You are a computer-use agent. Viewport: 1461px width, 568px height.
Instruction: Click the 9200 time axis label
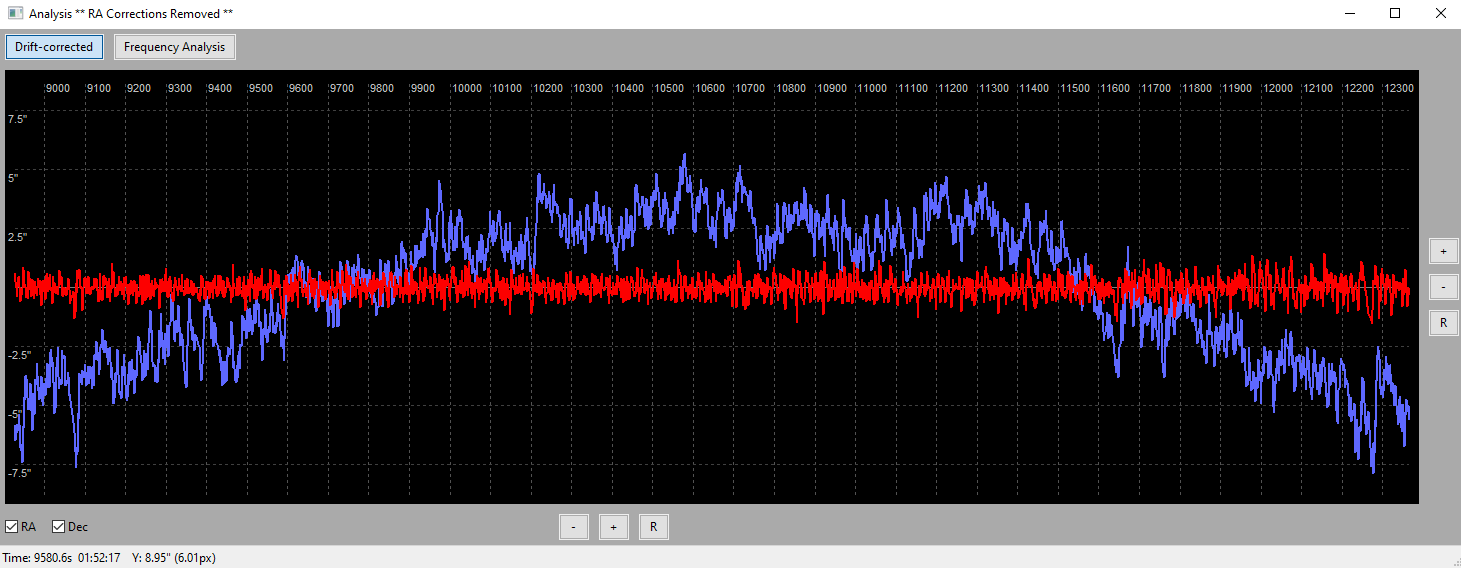point(139,88)
